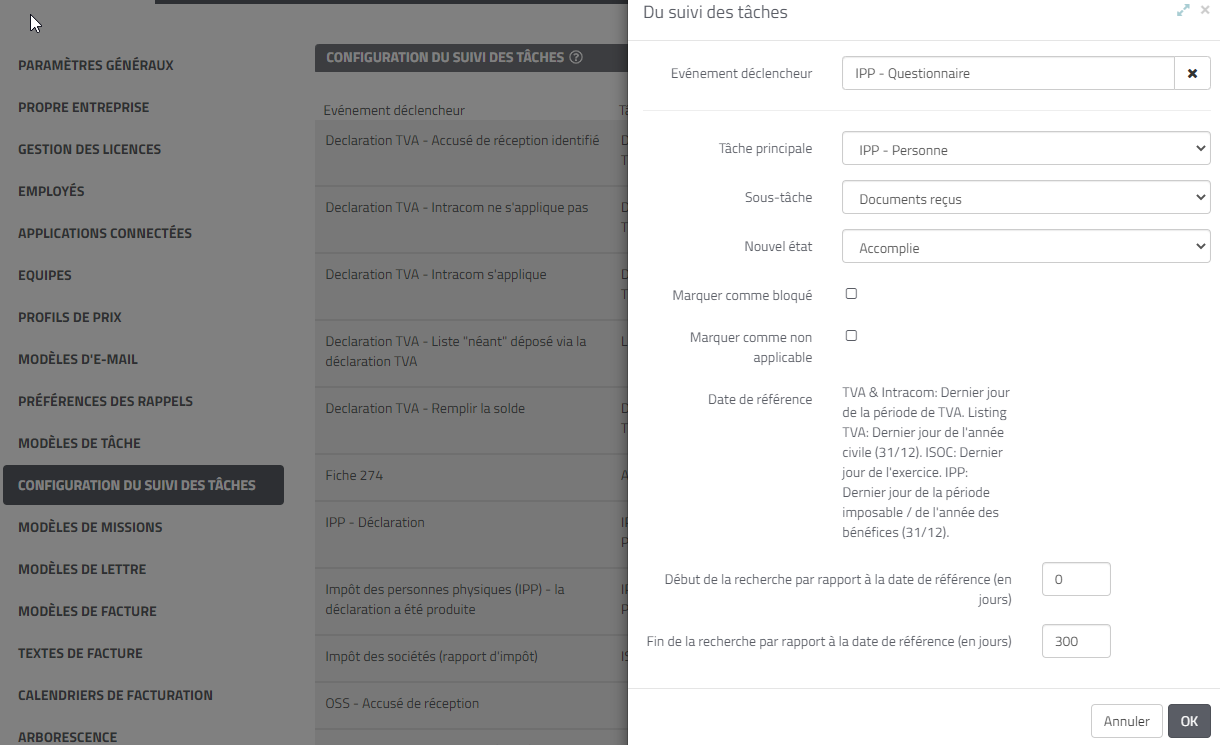The width and height of the screenshot is (1220, 745).
Task: Open the Nouvel état dropdown
Action: 1026,246
